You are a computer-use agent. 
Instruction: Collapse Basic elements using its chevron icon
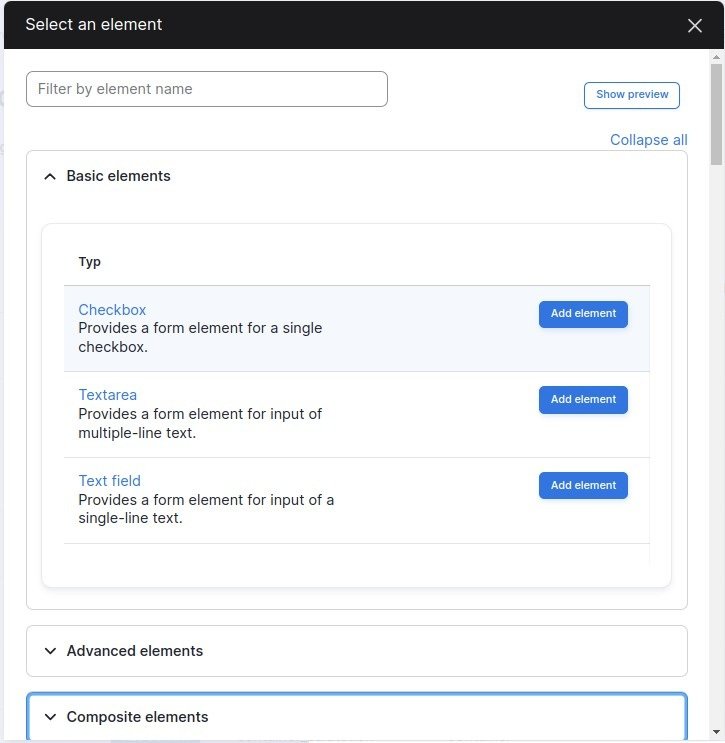point(50,176)
